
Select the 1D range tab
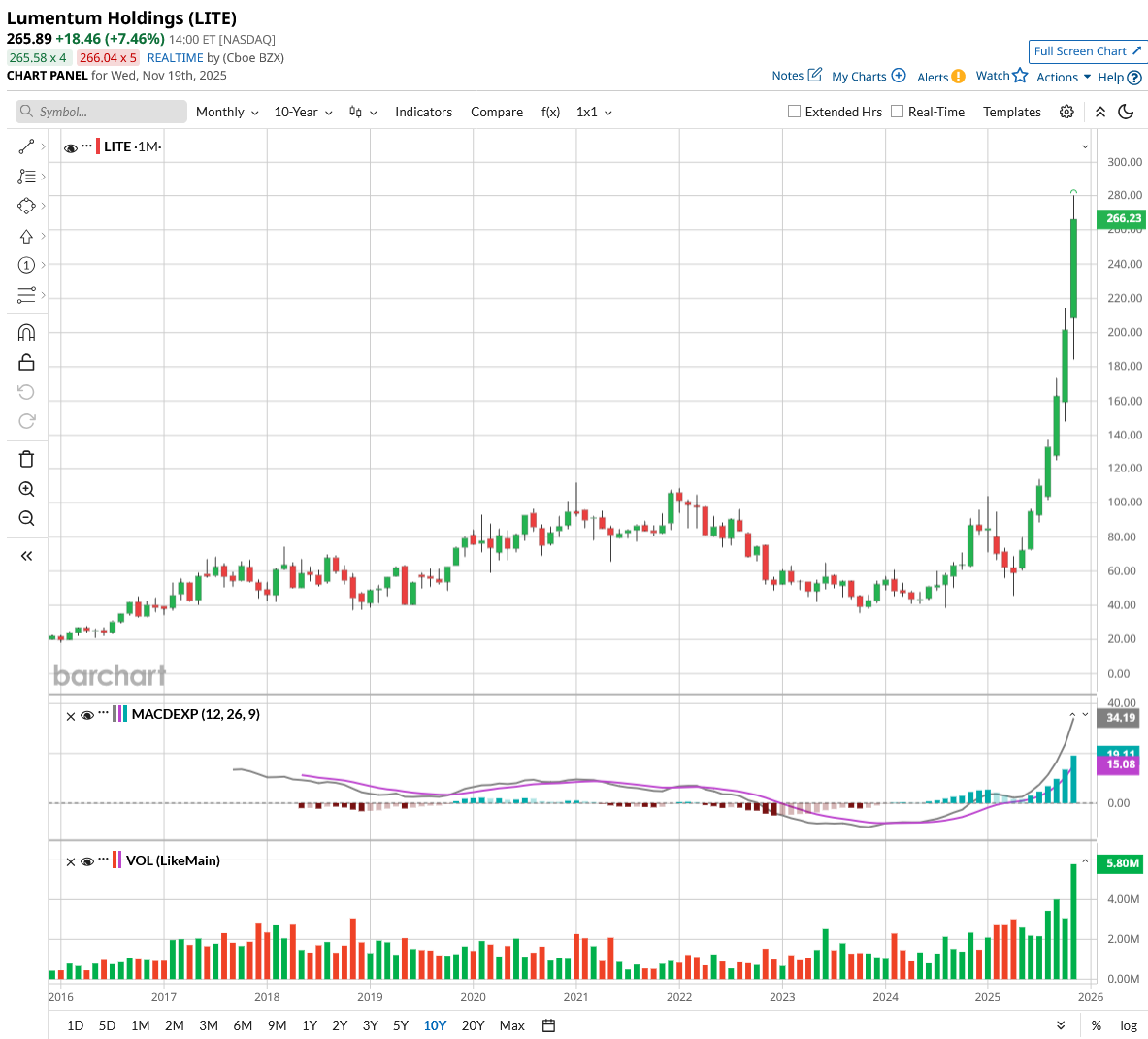pos(75,1025)
